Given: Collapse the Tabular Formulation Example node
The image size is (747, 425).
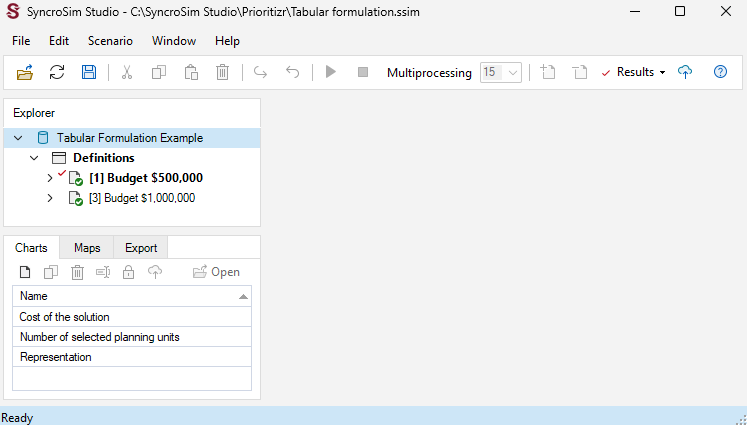Looking at the screenshot, I should click(x=18, y=138).
